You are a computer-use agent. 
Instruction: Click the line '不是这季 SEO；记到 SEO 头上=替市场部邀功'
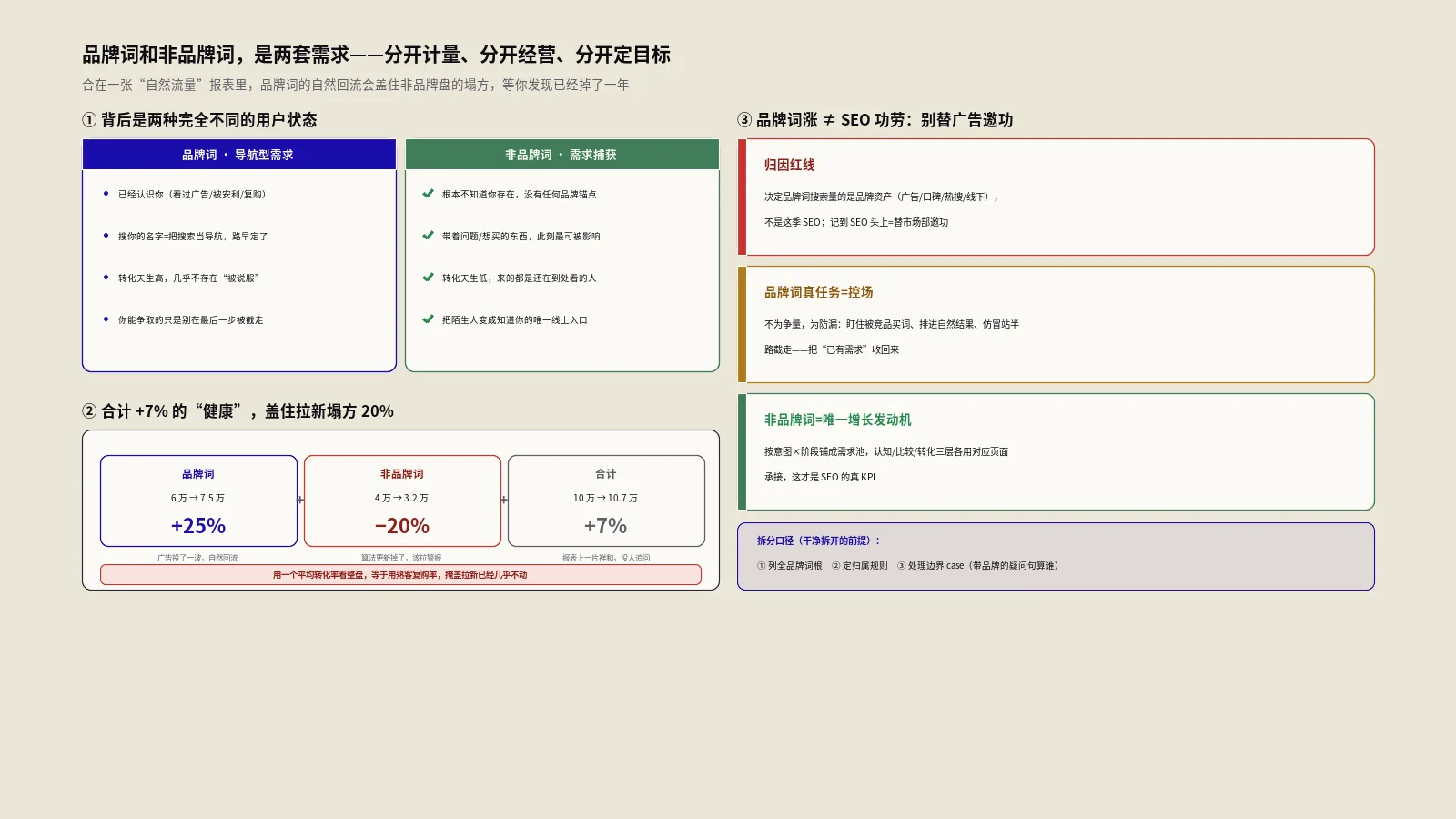pos(856,222)
